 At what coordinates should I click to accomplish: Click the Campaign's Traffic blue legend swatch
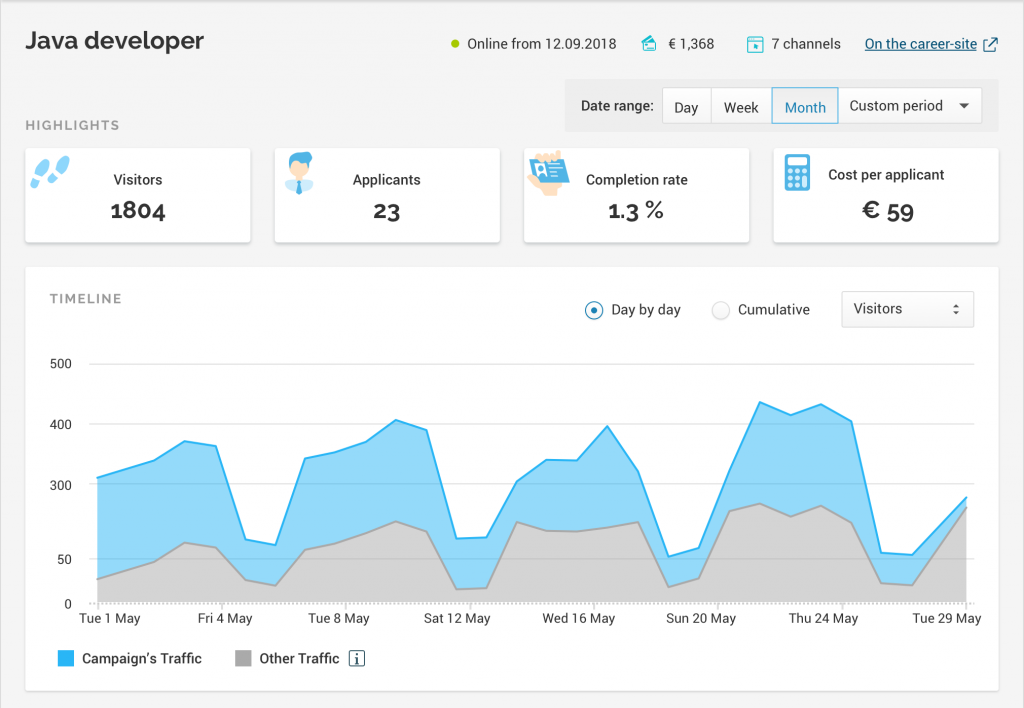[x=66, y=658]
